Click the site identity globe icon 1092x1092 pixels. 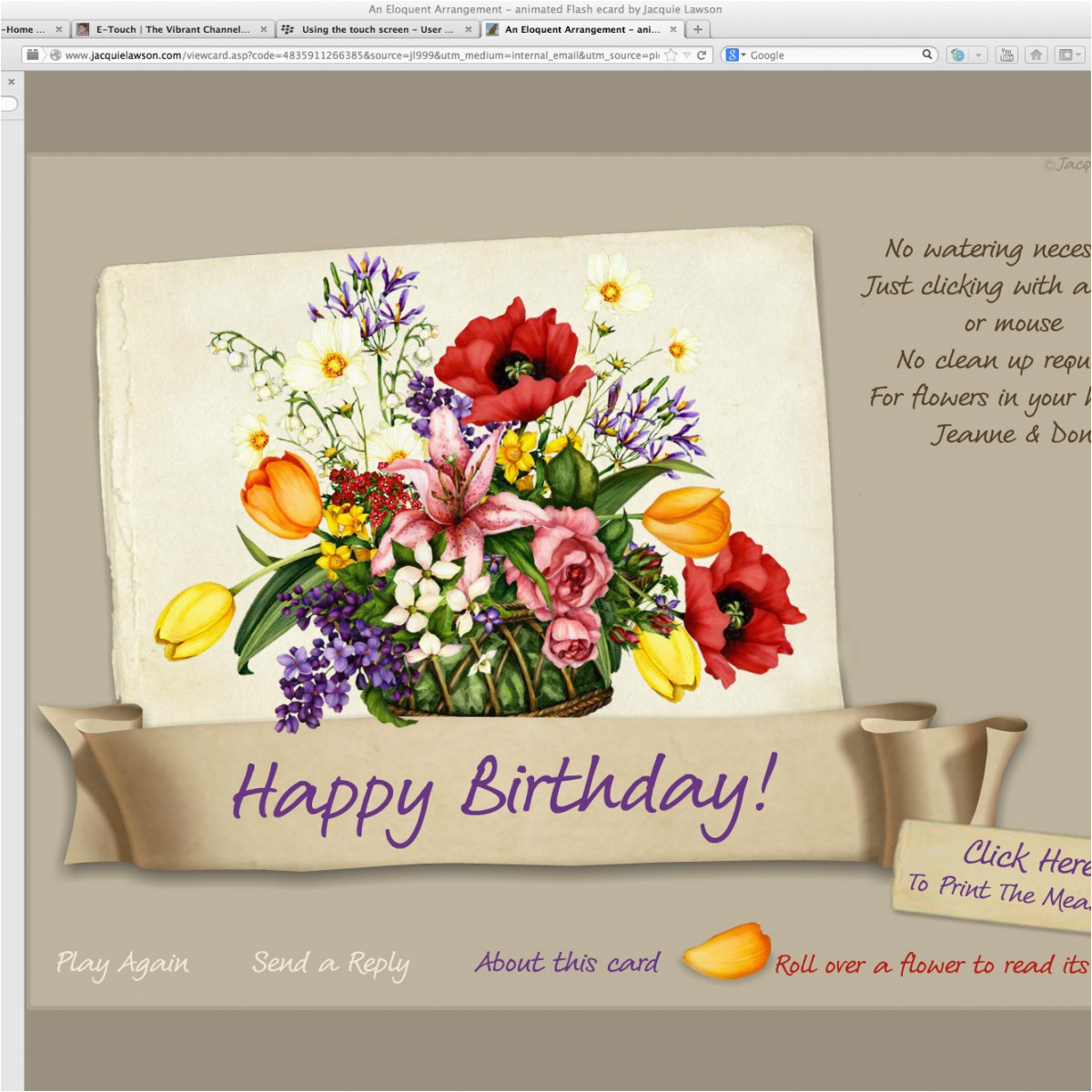[x=56, y=56]
